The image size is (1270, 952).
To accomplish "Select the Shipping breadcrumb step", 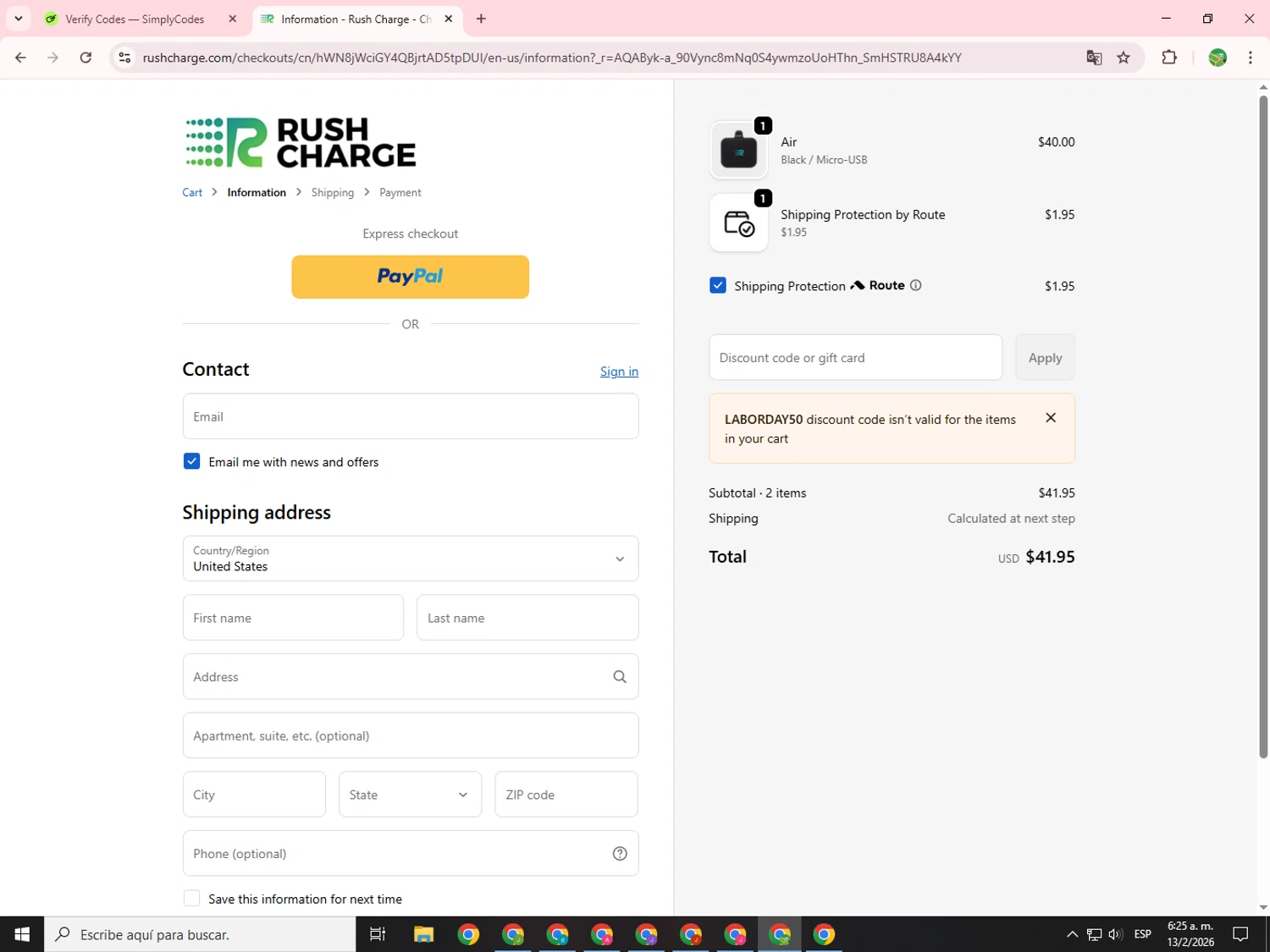I will tap(333, 193).
